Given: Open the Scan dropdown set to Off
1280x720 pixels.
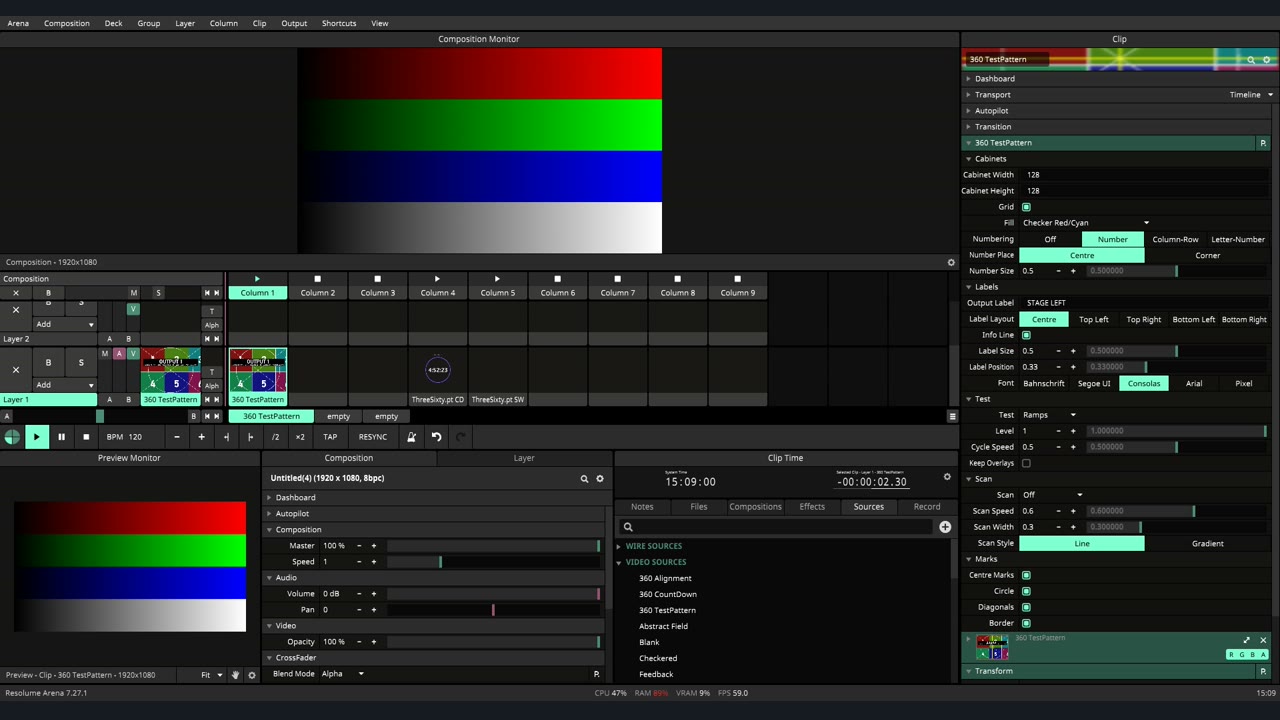Looking at the screenshot, I should [x=1052, y=495].
